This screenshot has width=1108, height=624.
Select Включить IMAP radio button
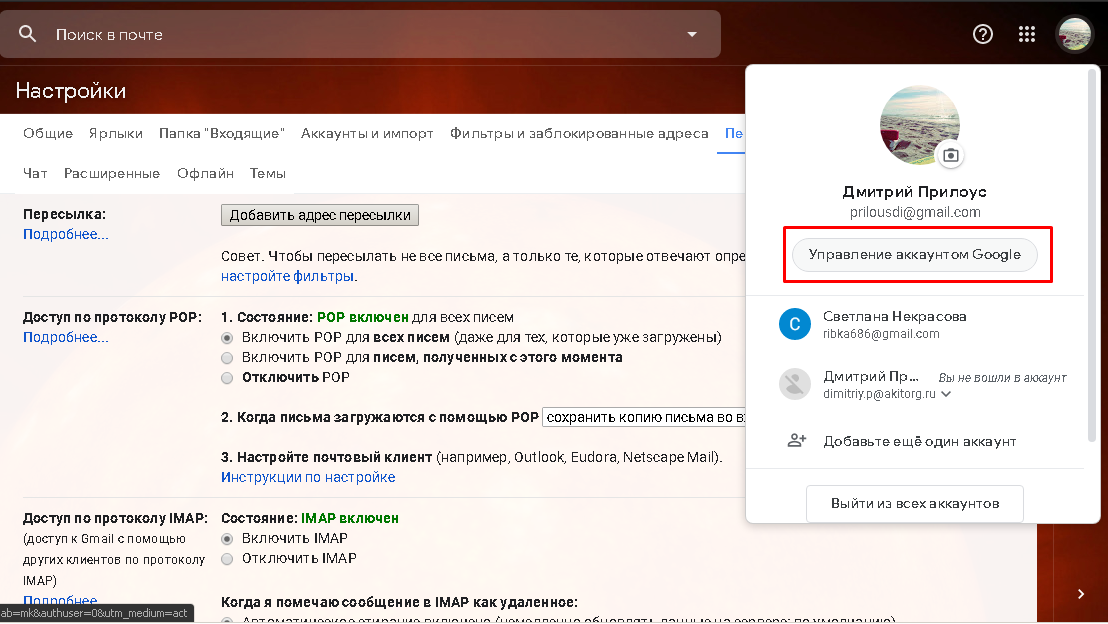point(227,538)
